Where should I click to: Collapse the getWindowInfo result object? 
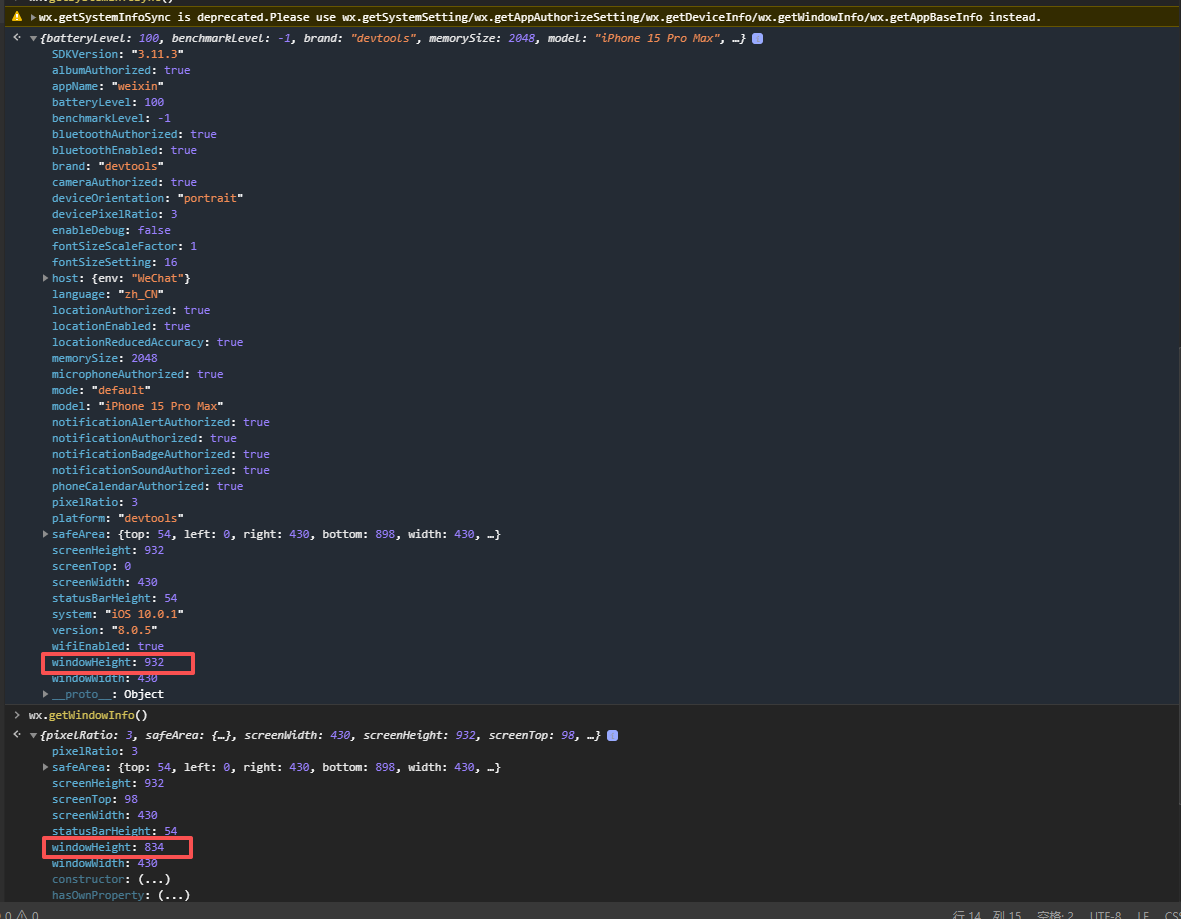point(33,735)
